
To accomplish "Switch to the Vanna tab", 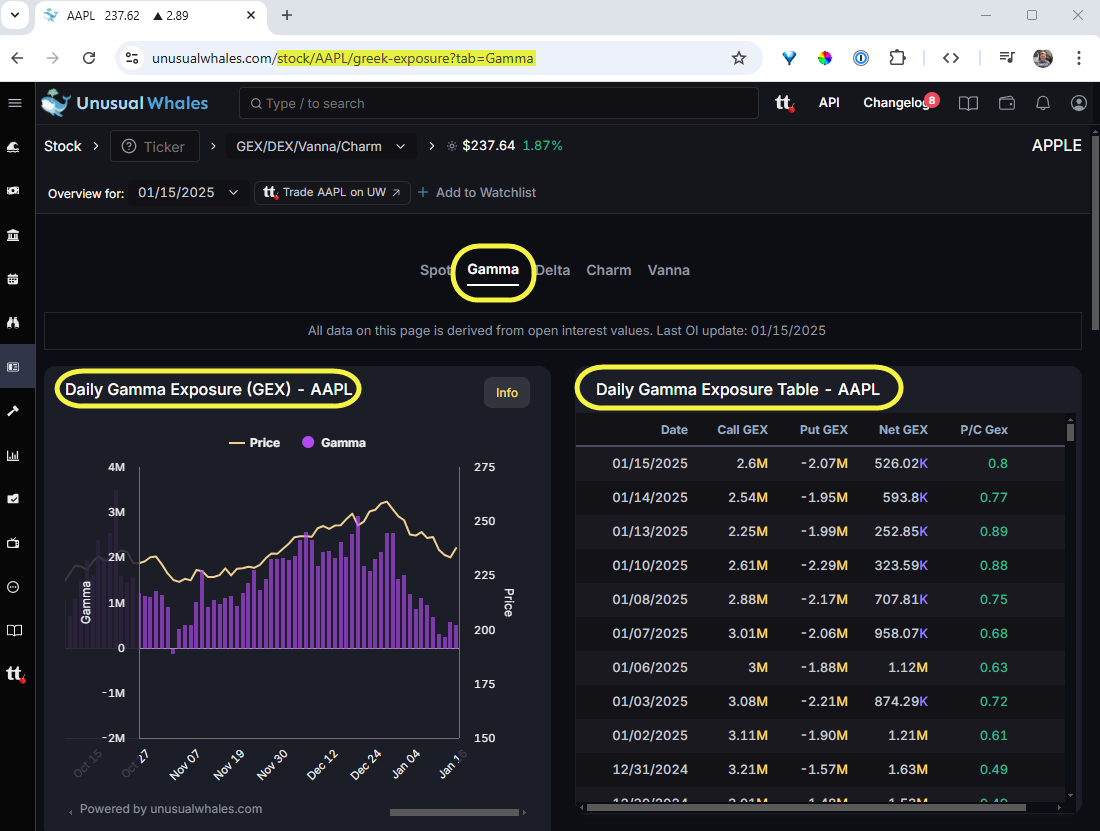I will point(669,270).
